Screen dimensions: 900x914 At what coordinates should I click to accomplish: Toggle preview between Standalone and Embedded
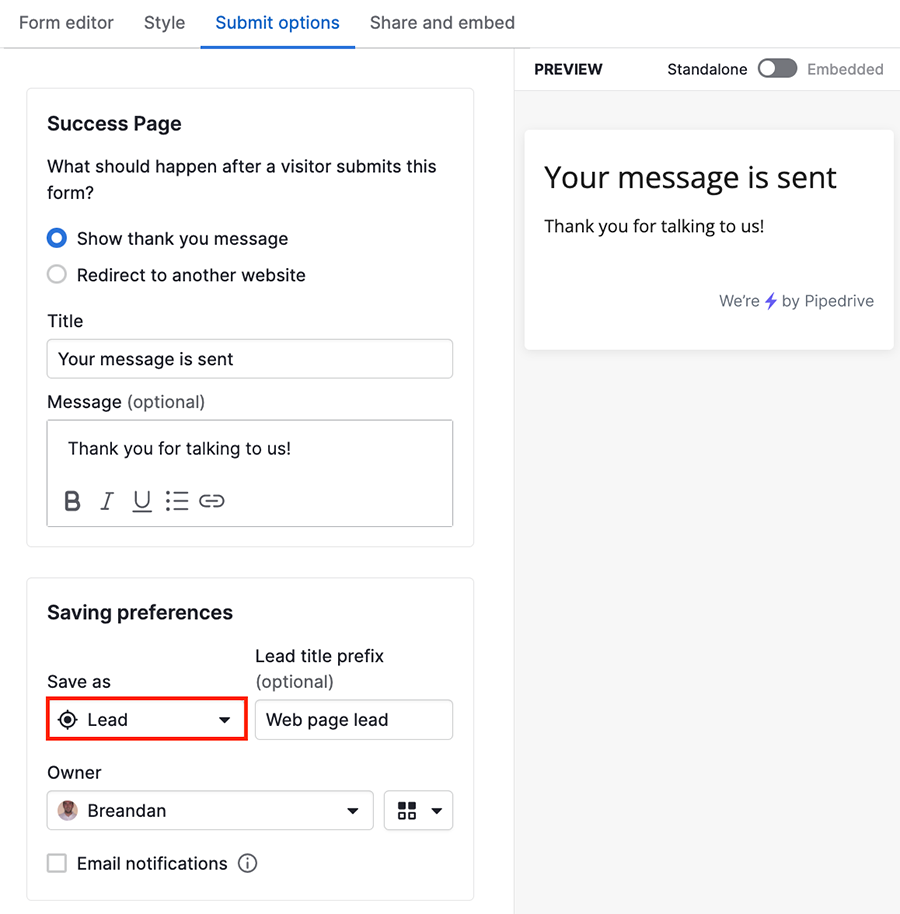click(778, 69)
